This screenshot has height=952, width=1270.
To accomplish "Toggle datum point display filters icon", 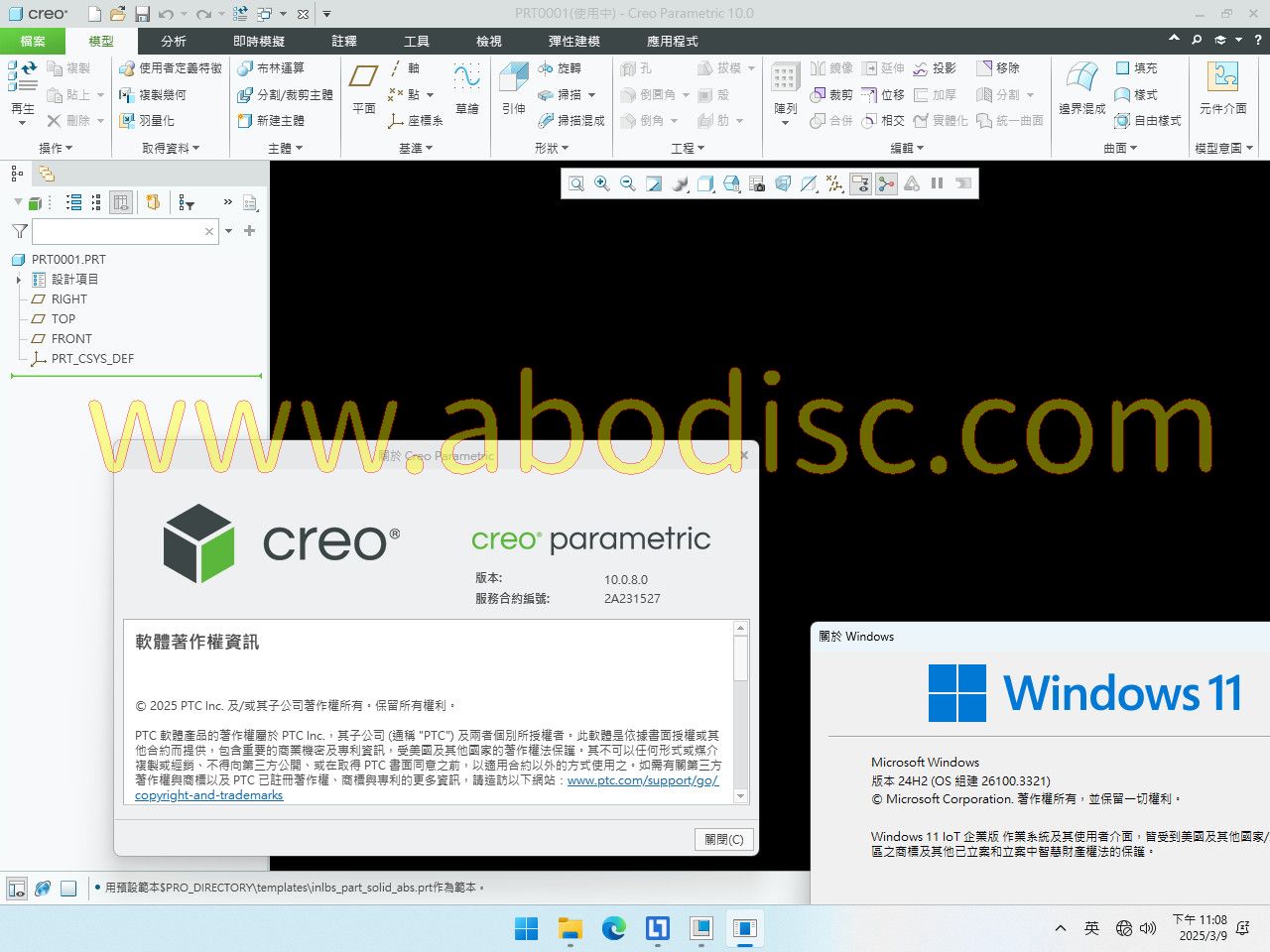I will [x=834, y=183].
